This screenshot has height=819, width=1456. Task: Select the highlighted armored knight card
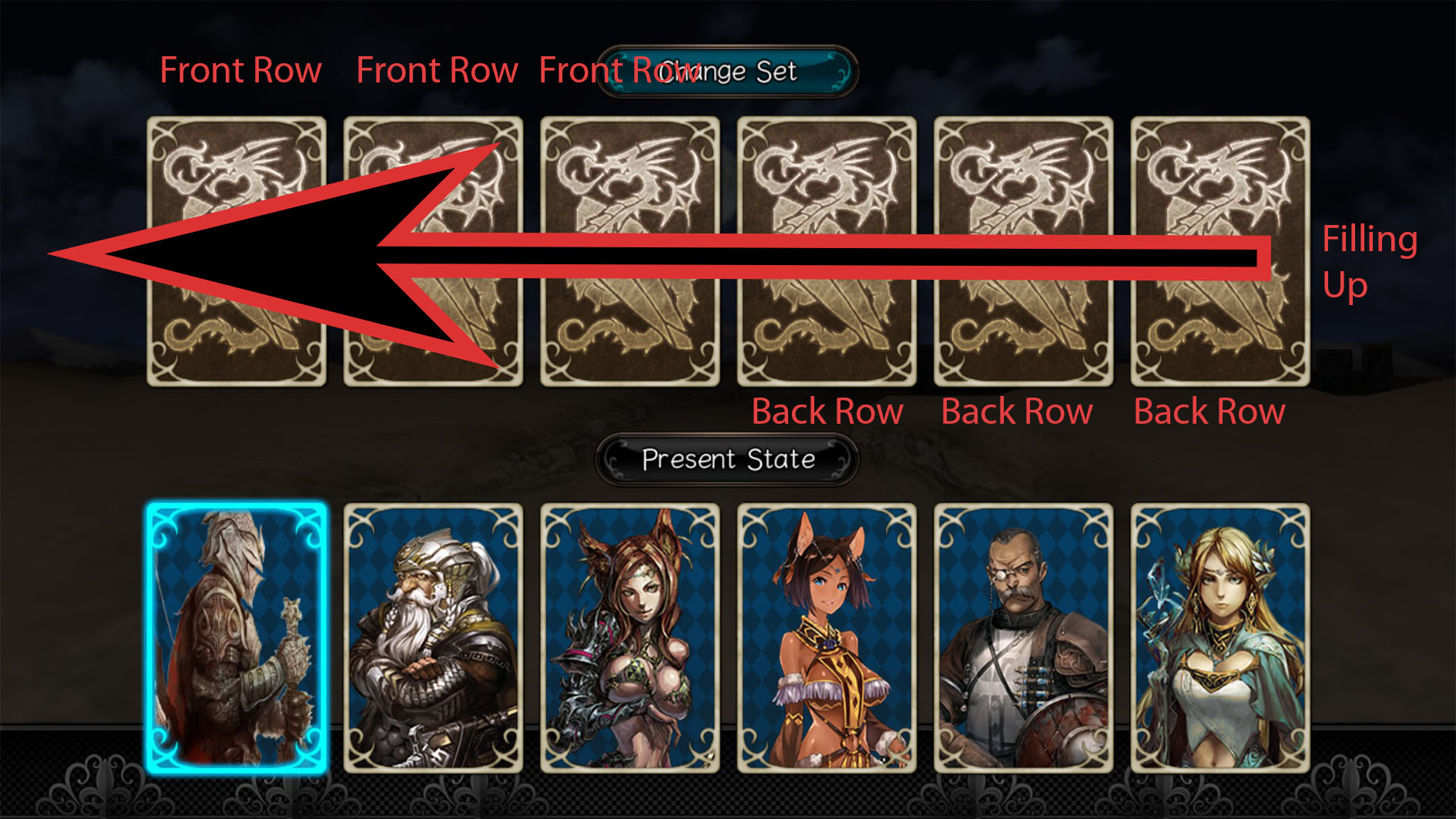pyautogui.click(x=237, y=638)
